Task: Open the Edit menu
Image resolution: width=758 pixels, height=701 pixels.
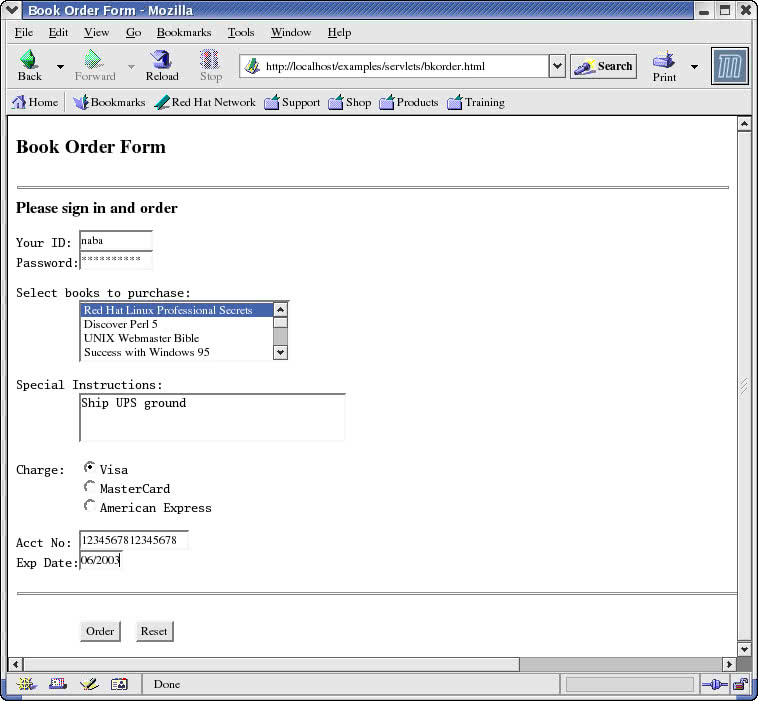Action: [x=58, y=32]
